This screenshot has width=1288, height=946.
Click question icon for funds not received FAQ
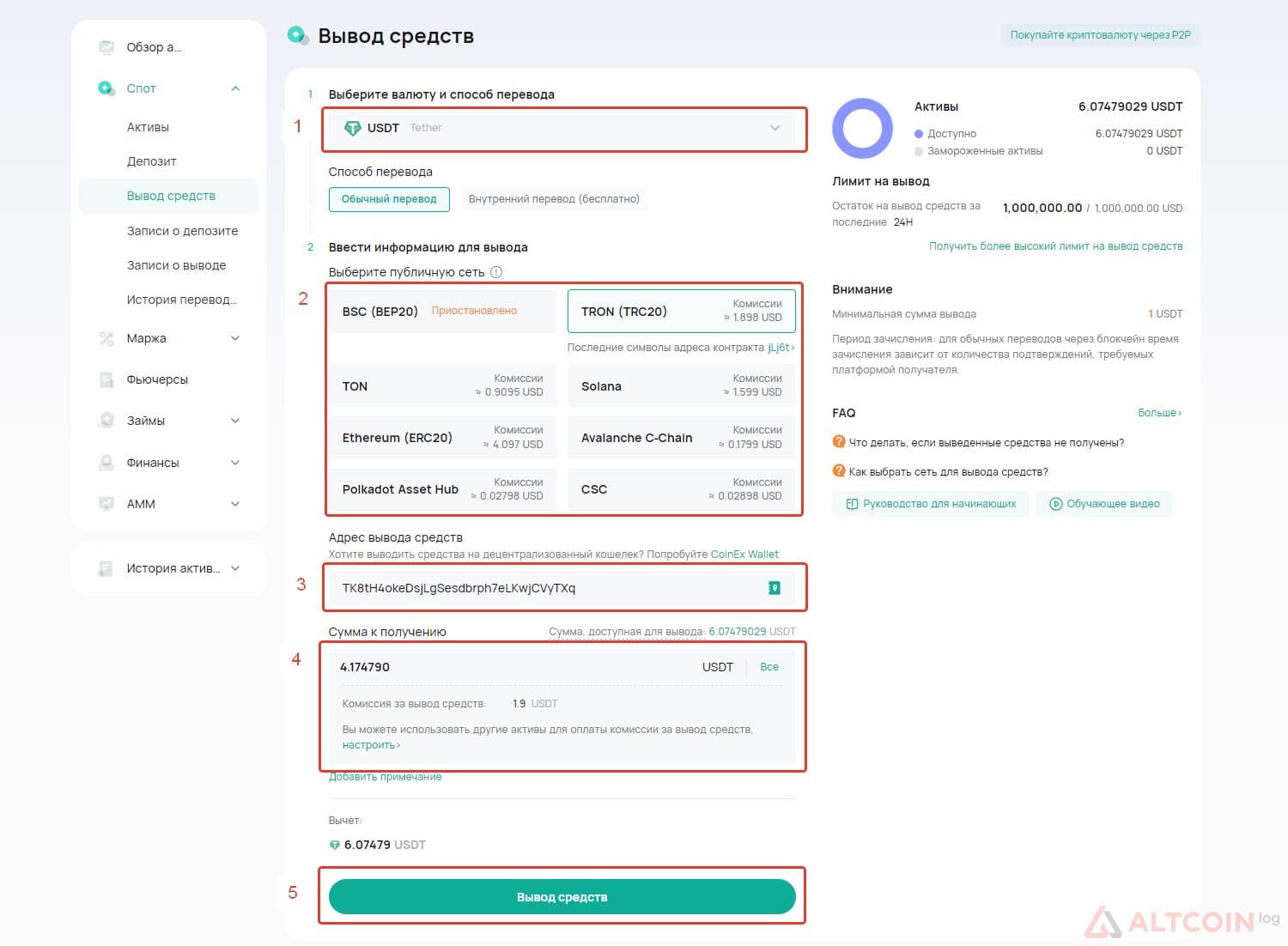click(839, 442)
